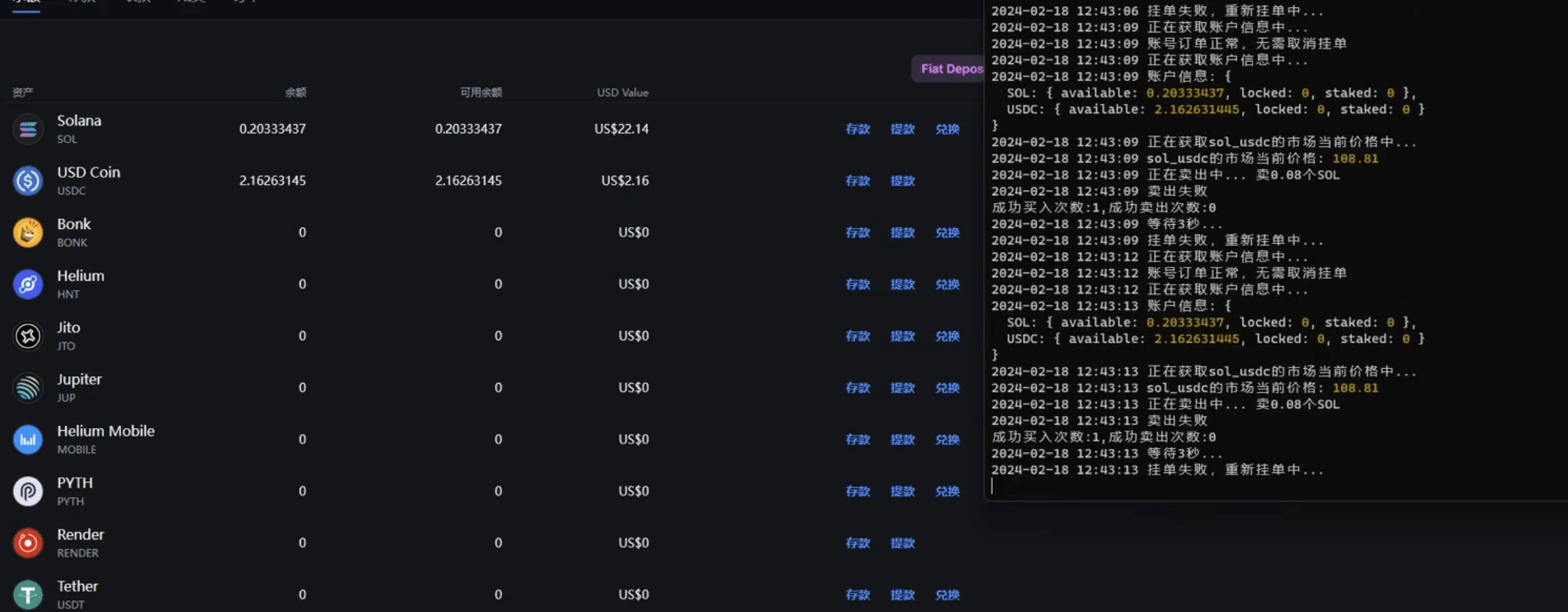Click 提款 in the Jito row
The width and height of the screenshot is (1568, 612).
903,336
